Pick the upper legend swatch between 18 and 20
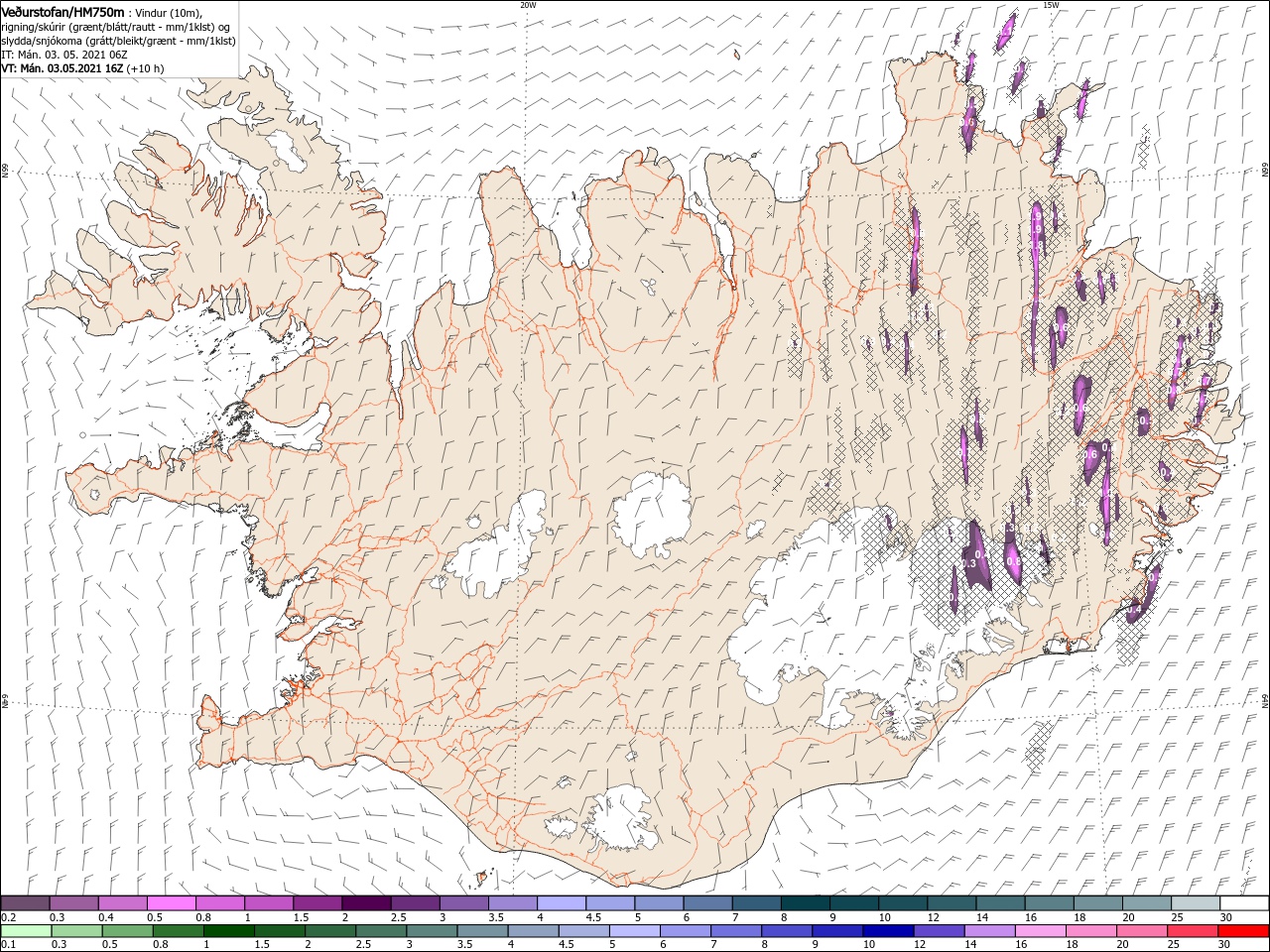This screenshot has height=952, width=1270. click(1098, 903)
